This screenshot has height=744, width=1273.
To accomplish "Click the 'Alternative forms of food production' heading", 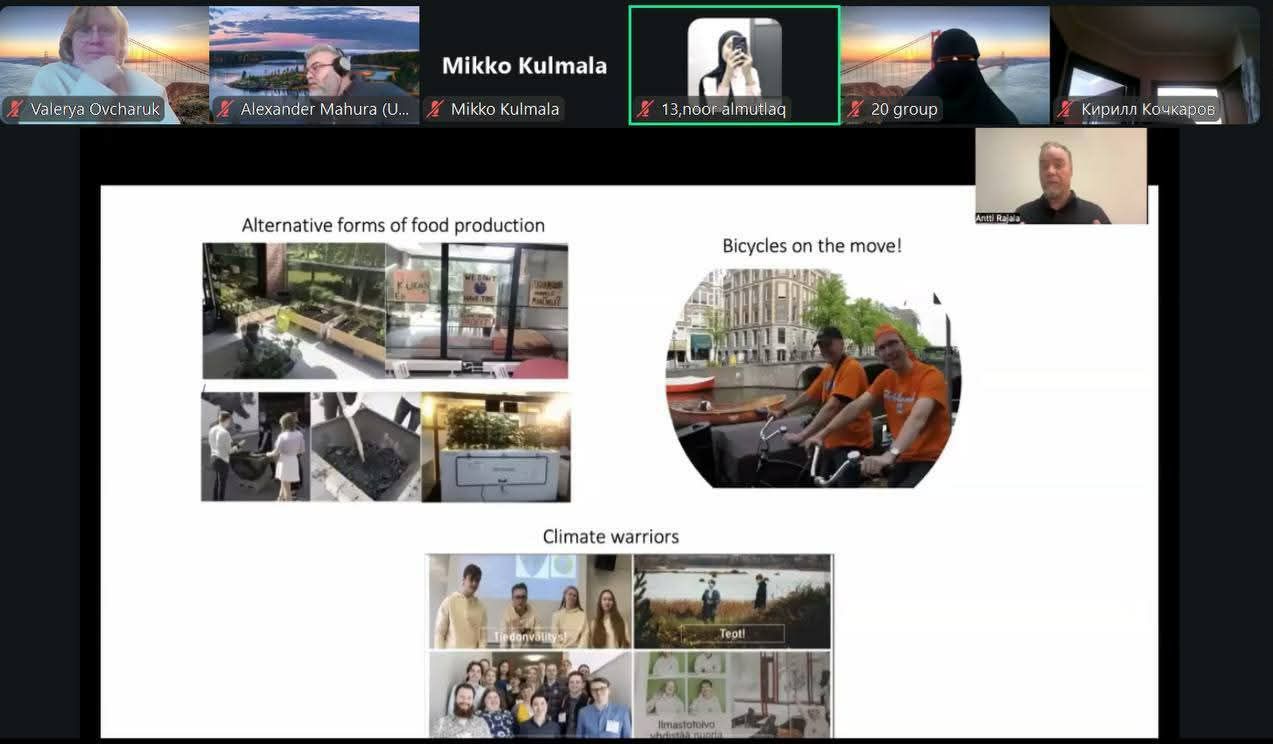I will [393, 225].
